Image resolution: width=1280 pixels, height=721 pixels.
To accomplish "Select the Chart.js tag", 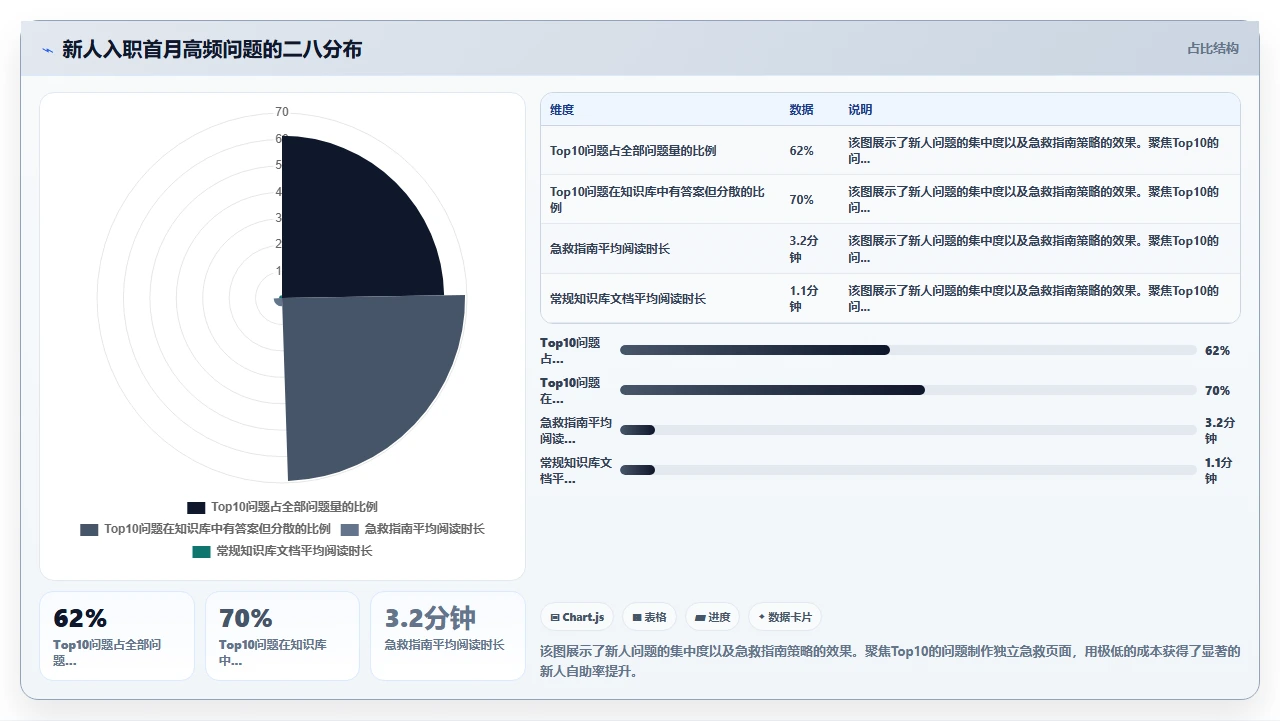I will pos(578,617).
